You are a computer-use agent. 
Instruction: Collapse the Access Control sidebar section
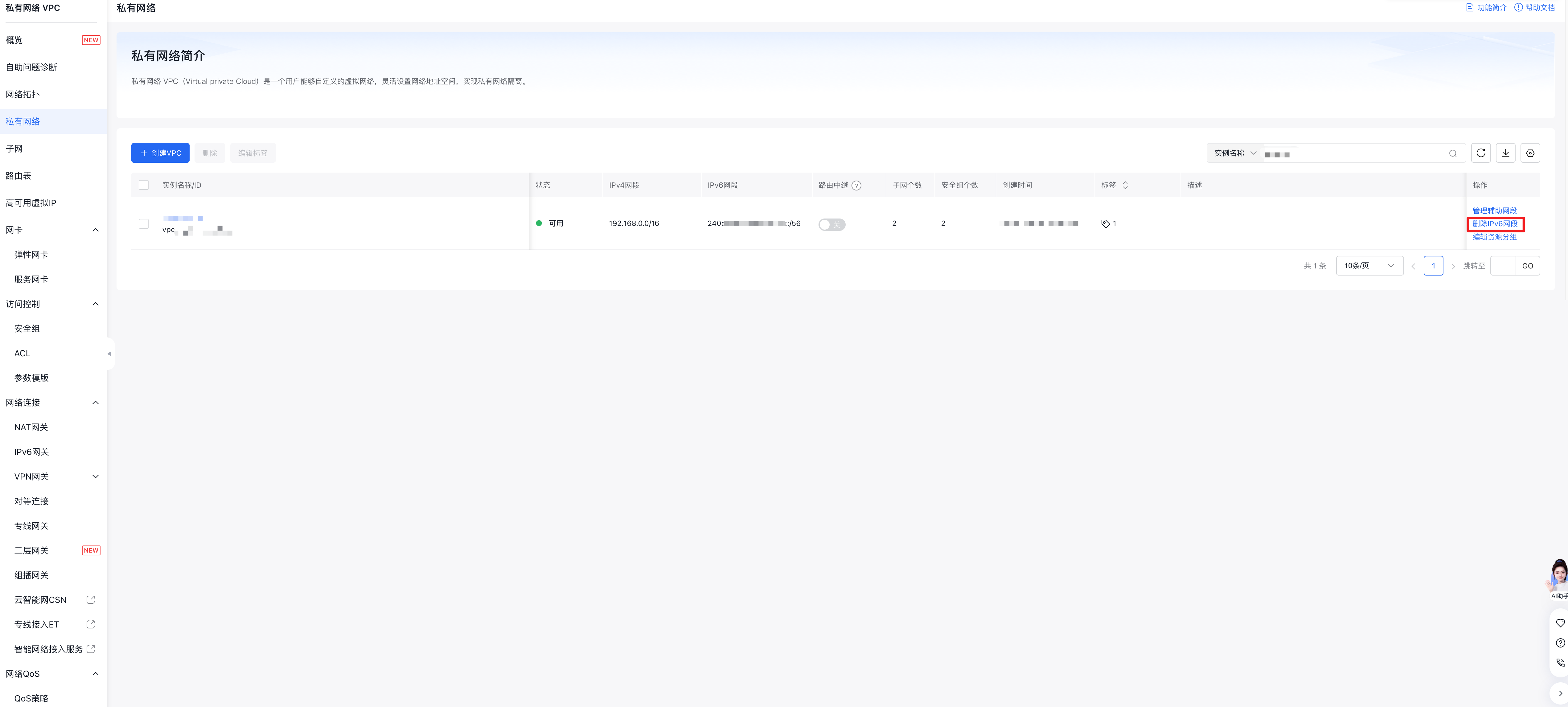[x=95, y=304]
